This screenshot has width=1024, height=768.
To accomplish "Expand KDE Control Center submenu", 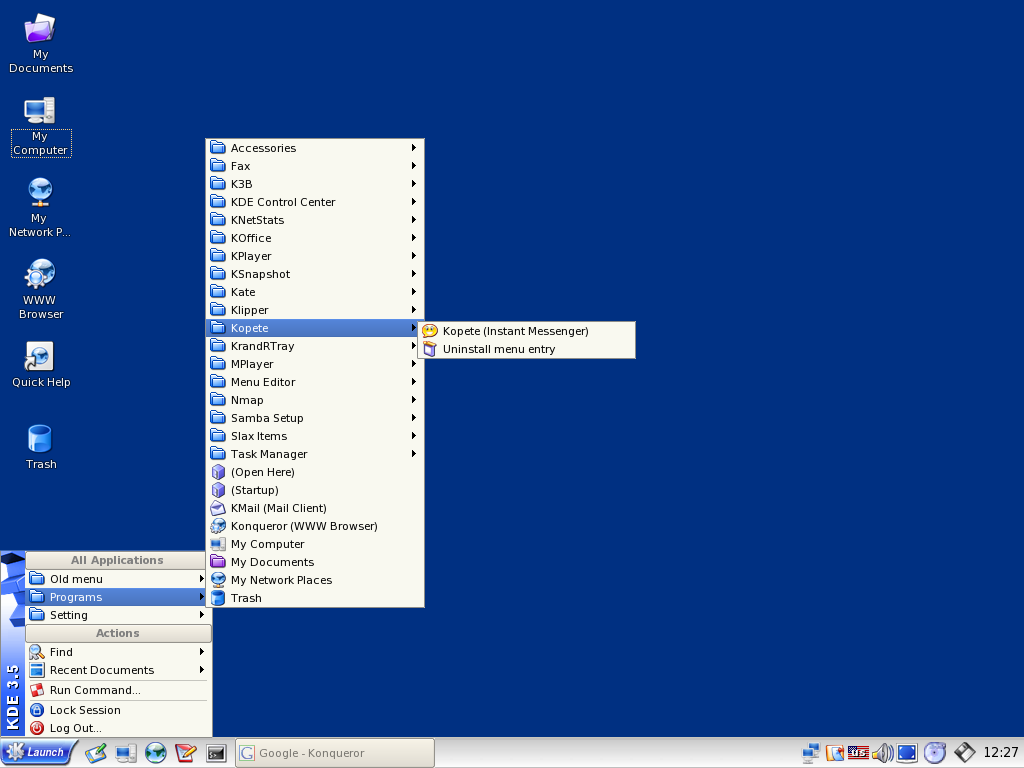I will (x=315, y=202).
